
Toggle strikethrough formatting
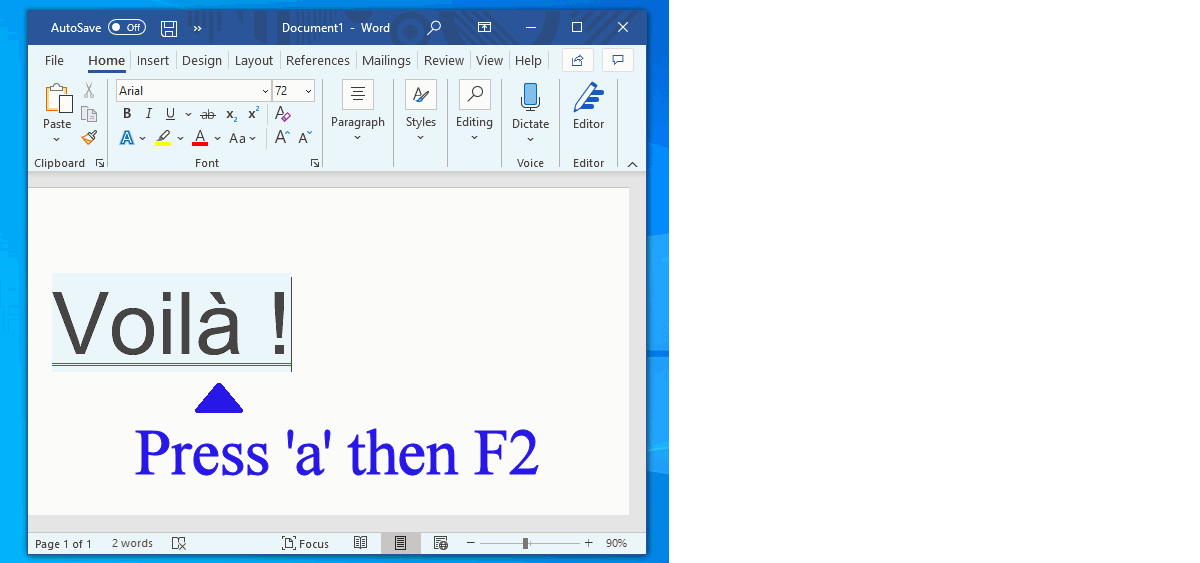point(208,114)
